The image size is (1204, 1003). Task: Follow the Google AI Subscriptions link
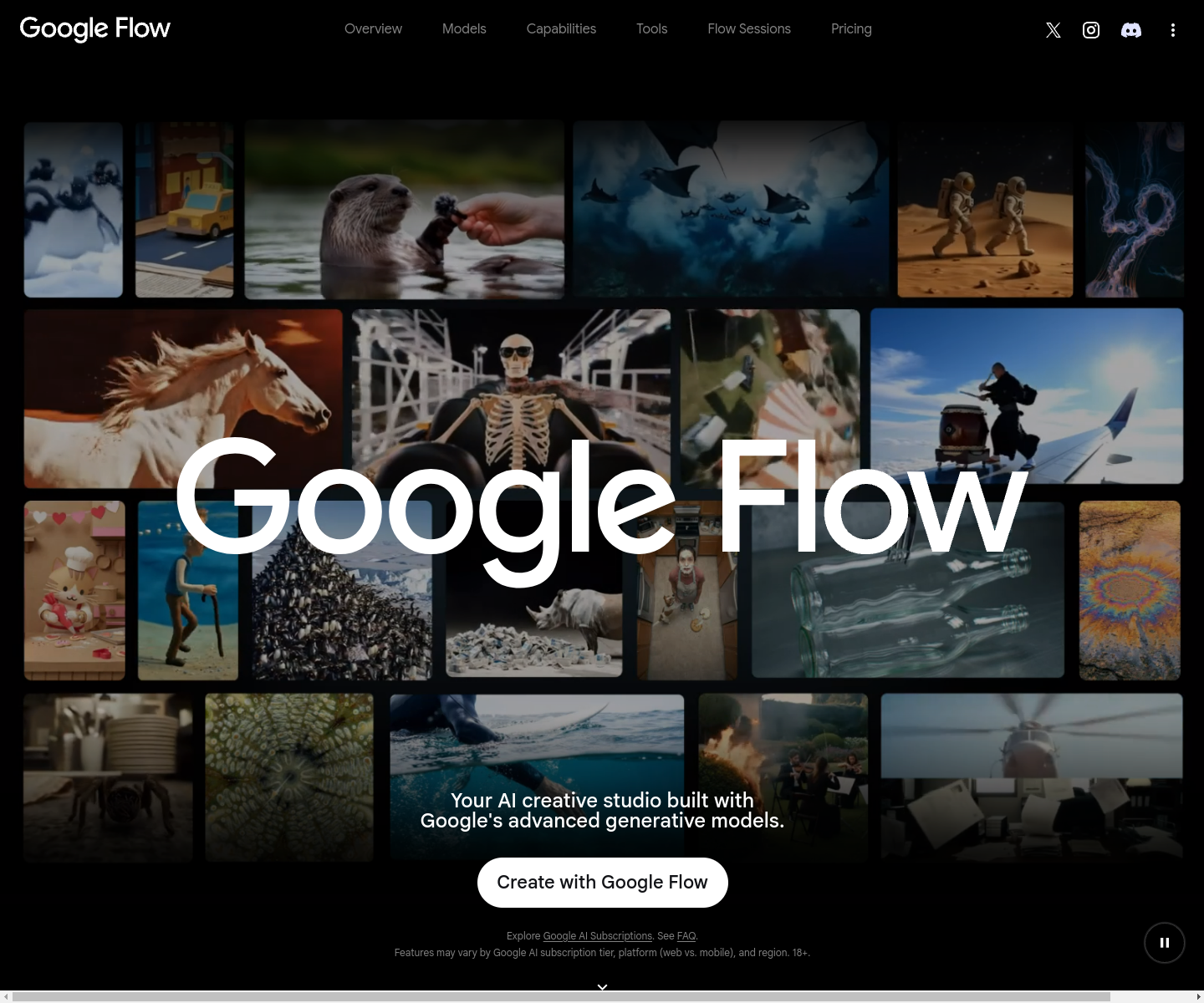pyautogui.click(x=598, y=936)
